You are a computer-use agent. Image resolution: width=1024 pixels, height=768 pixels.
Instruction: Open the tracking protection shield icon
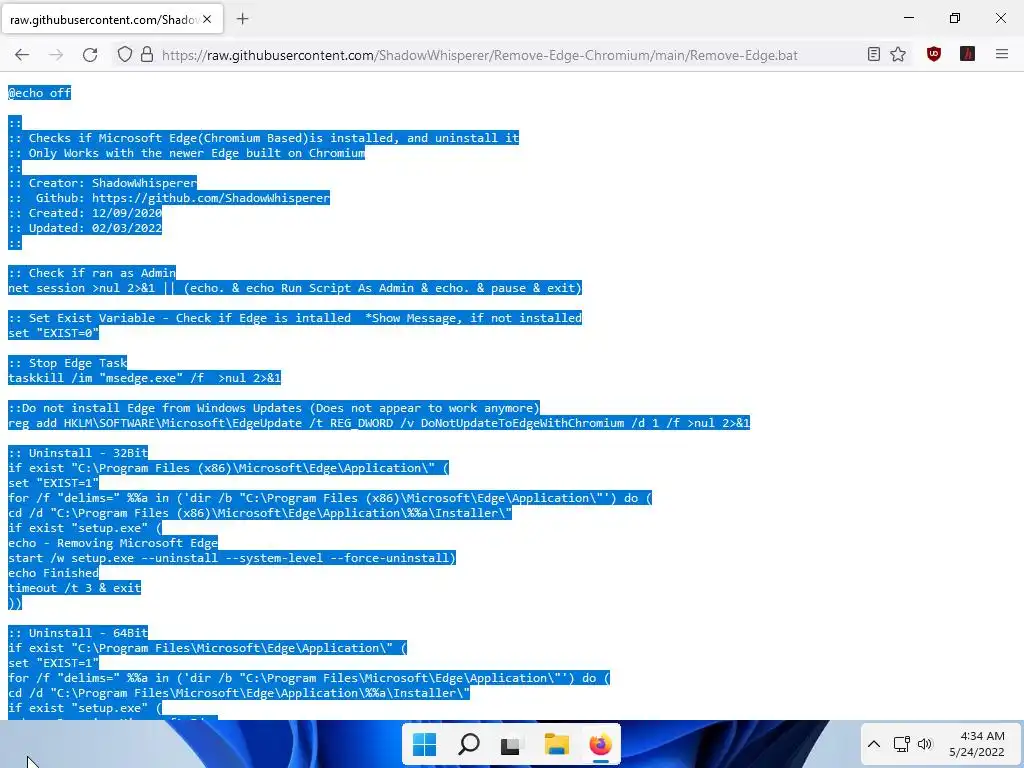tap(124, 55)
